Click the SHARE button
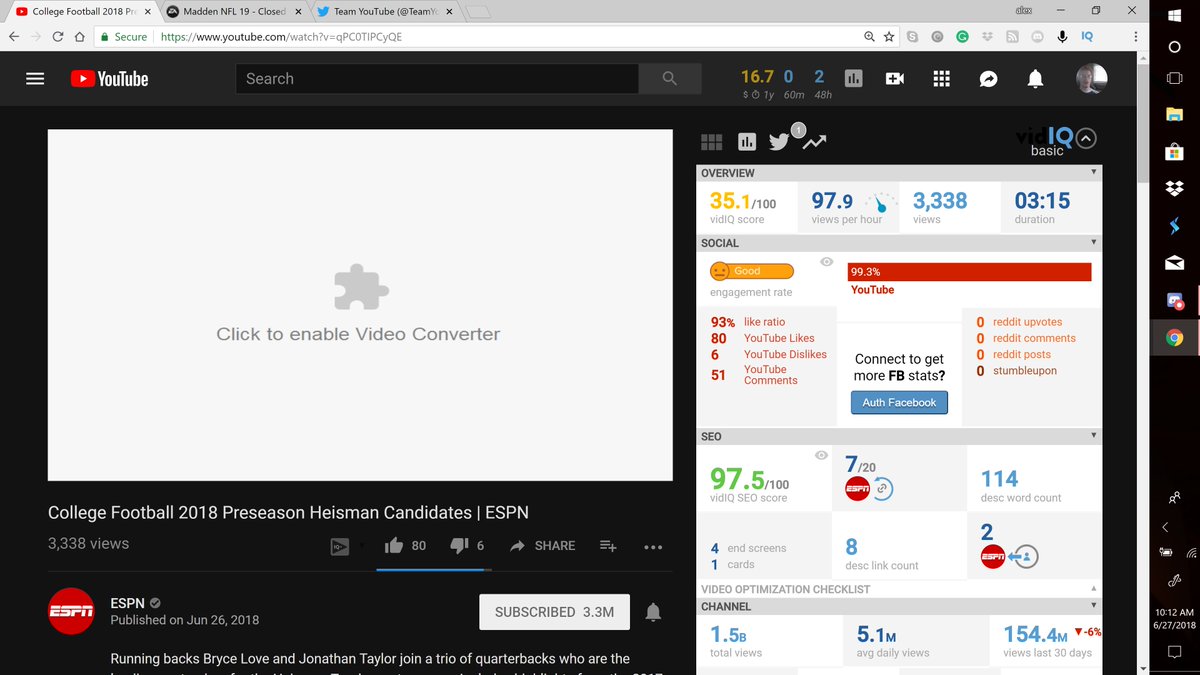This screenshot has width=1200, height=675. (x=542, y=546)
